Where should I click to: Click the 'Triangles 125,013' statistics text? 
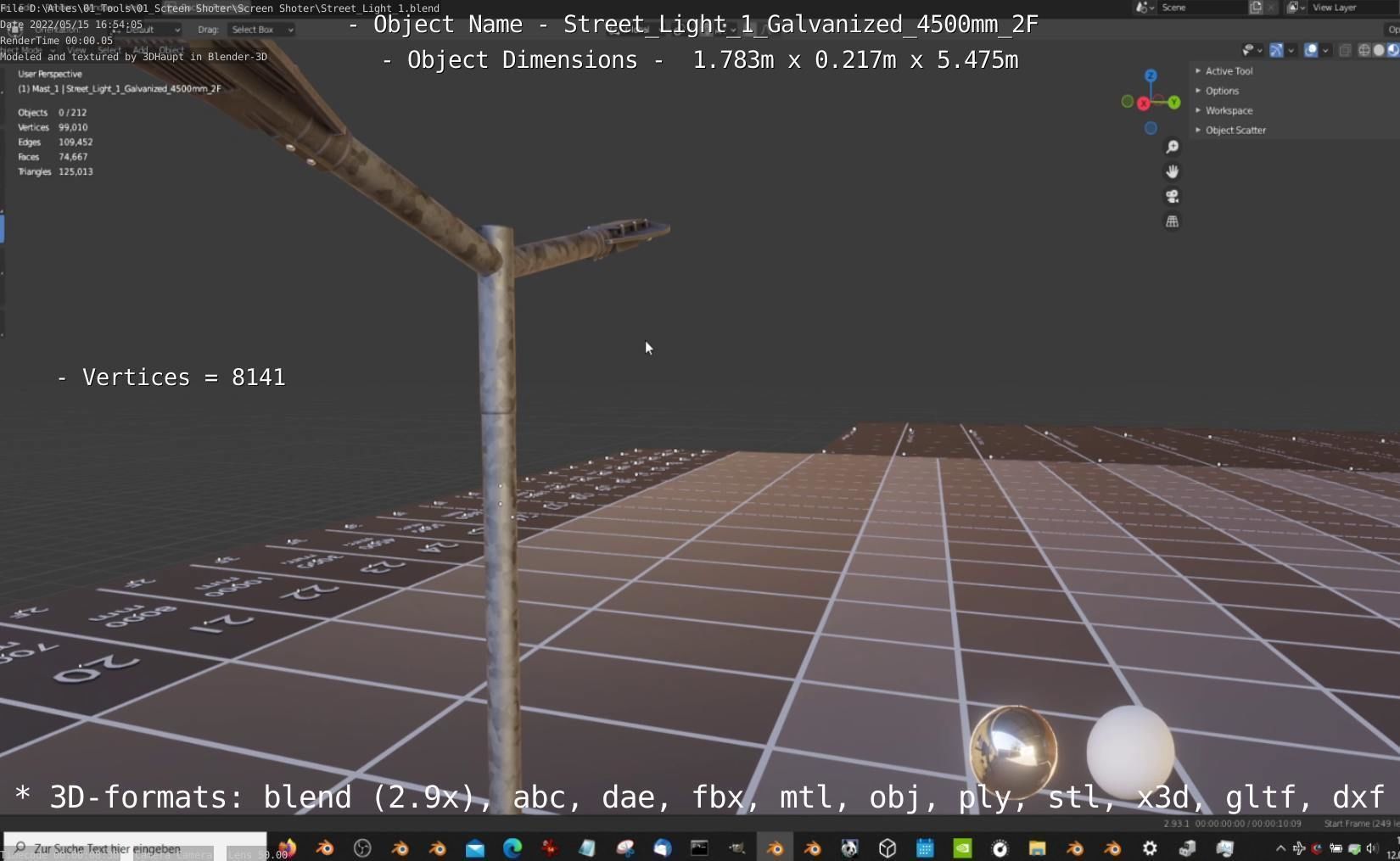[x=55, y=171]
